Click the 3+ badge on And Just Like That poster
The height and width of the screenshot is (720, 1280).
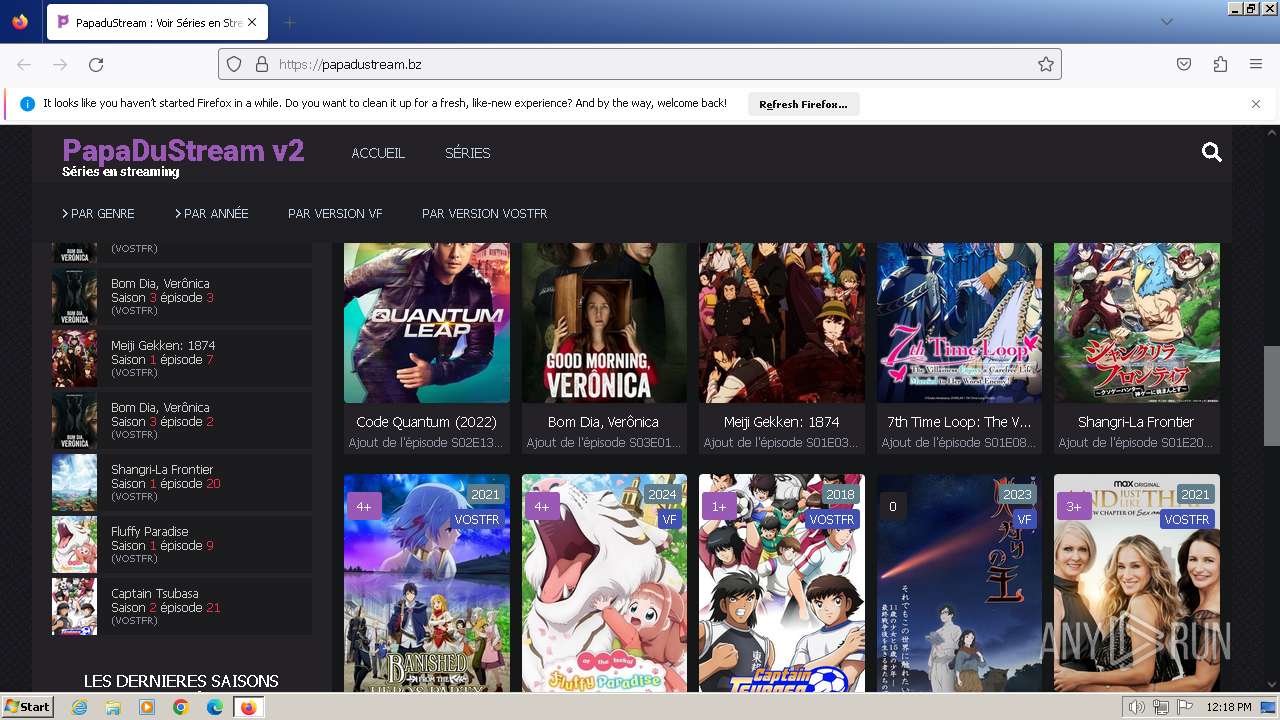[x=1074, y=506]
